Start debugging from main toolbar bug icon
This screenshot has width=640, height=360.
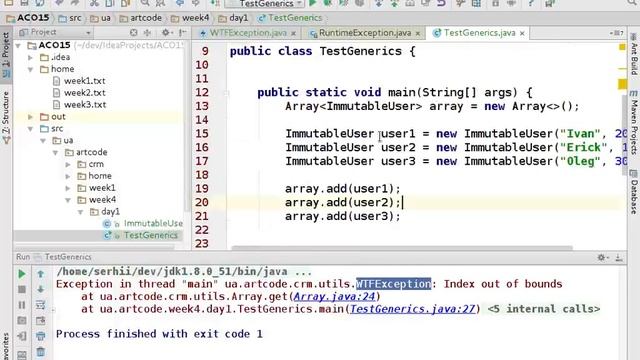point(328,3)
